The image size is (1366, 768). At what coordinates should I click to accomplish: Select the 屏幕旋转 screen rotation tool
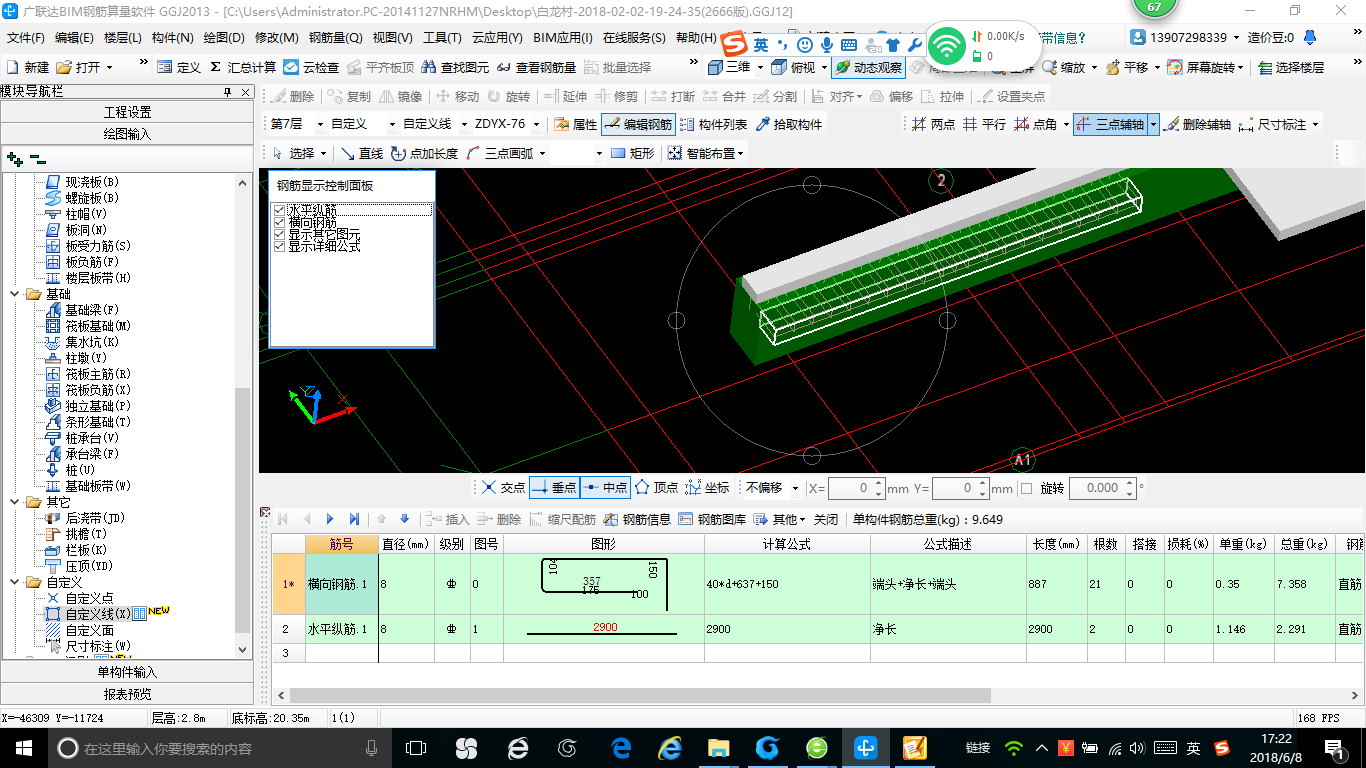(x=1203, y=67)
